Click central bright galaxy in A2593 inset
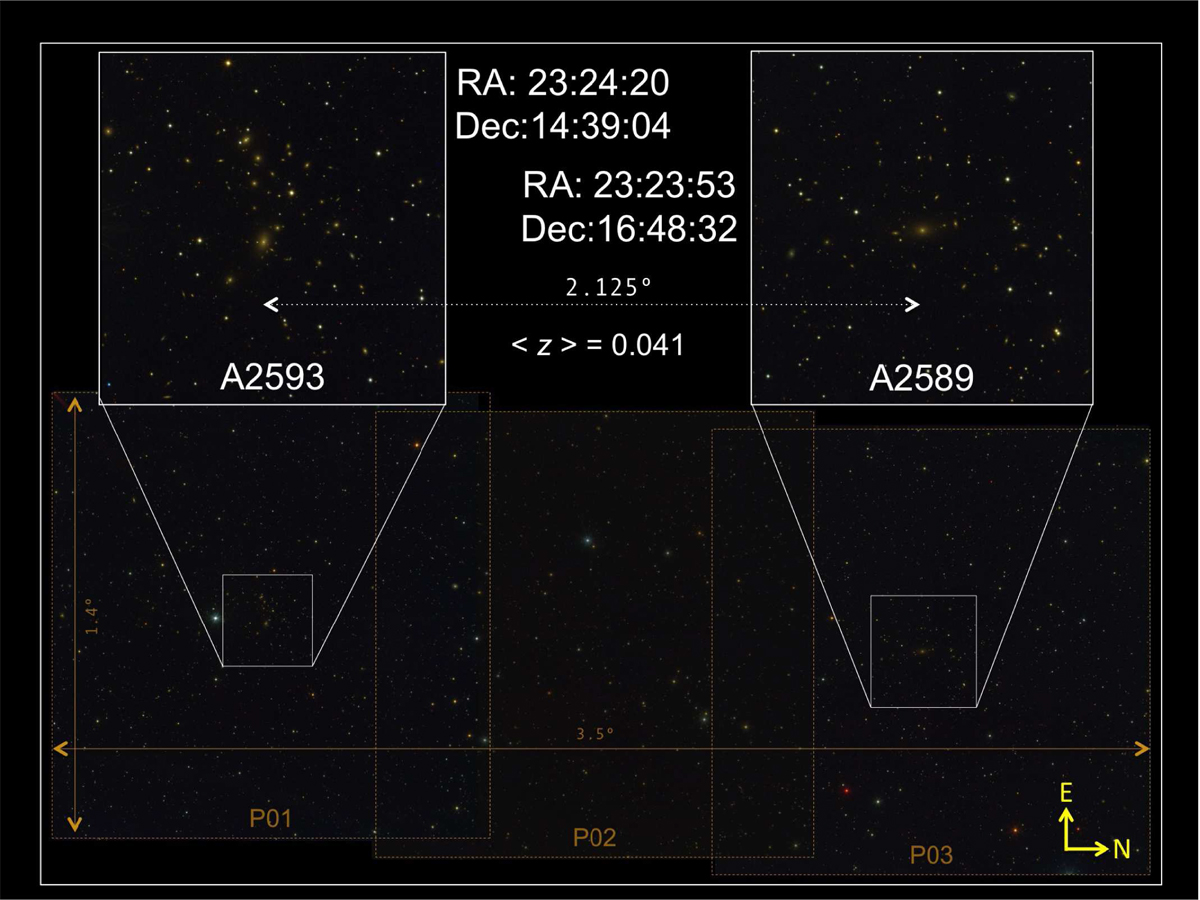Viewport: 1200px width, 900px height. pyautogui.click(x=264, y=240)
